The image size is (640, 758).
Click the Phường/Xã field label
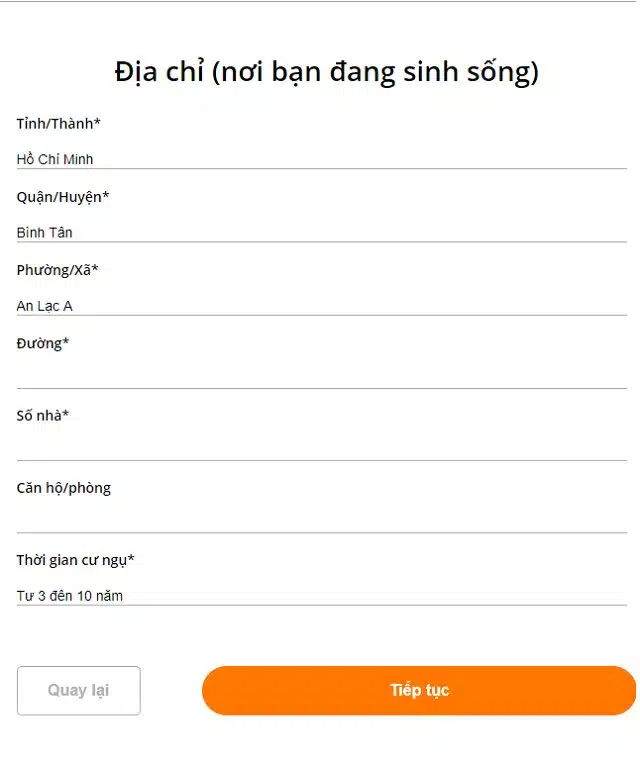point(54,270)
